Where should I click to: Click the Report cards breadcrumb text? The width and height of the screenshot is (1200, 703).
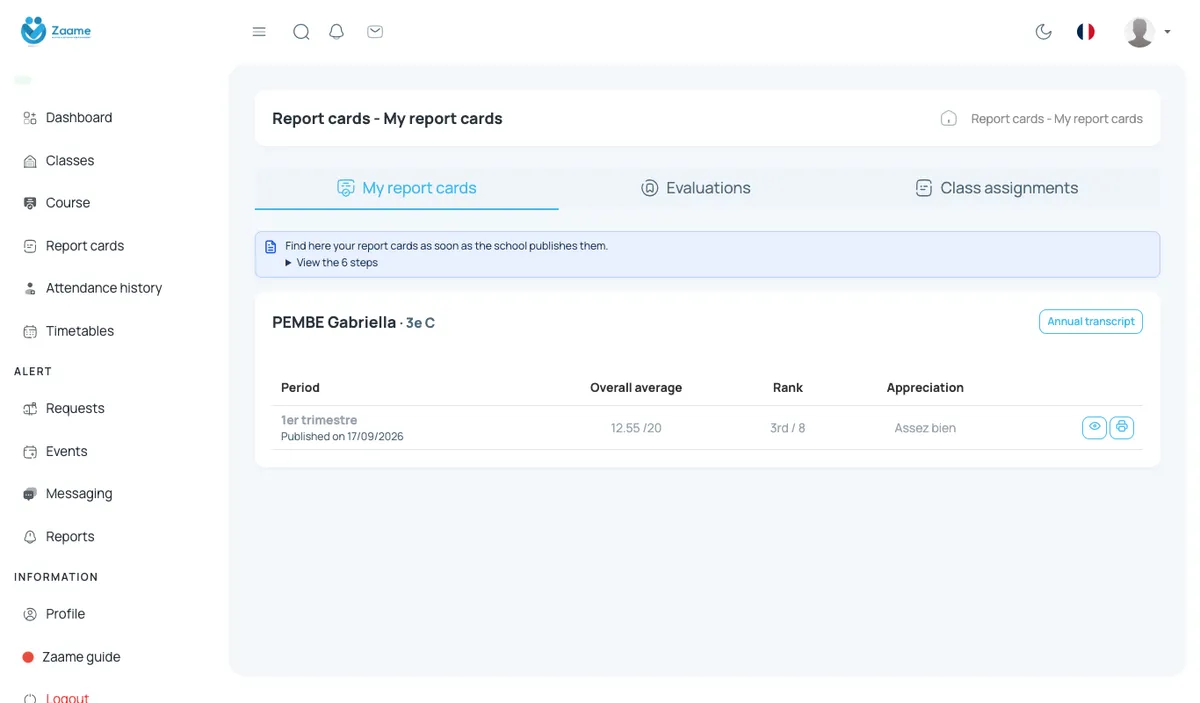point(1057,118)
